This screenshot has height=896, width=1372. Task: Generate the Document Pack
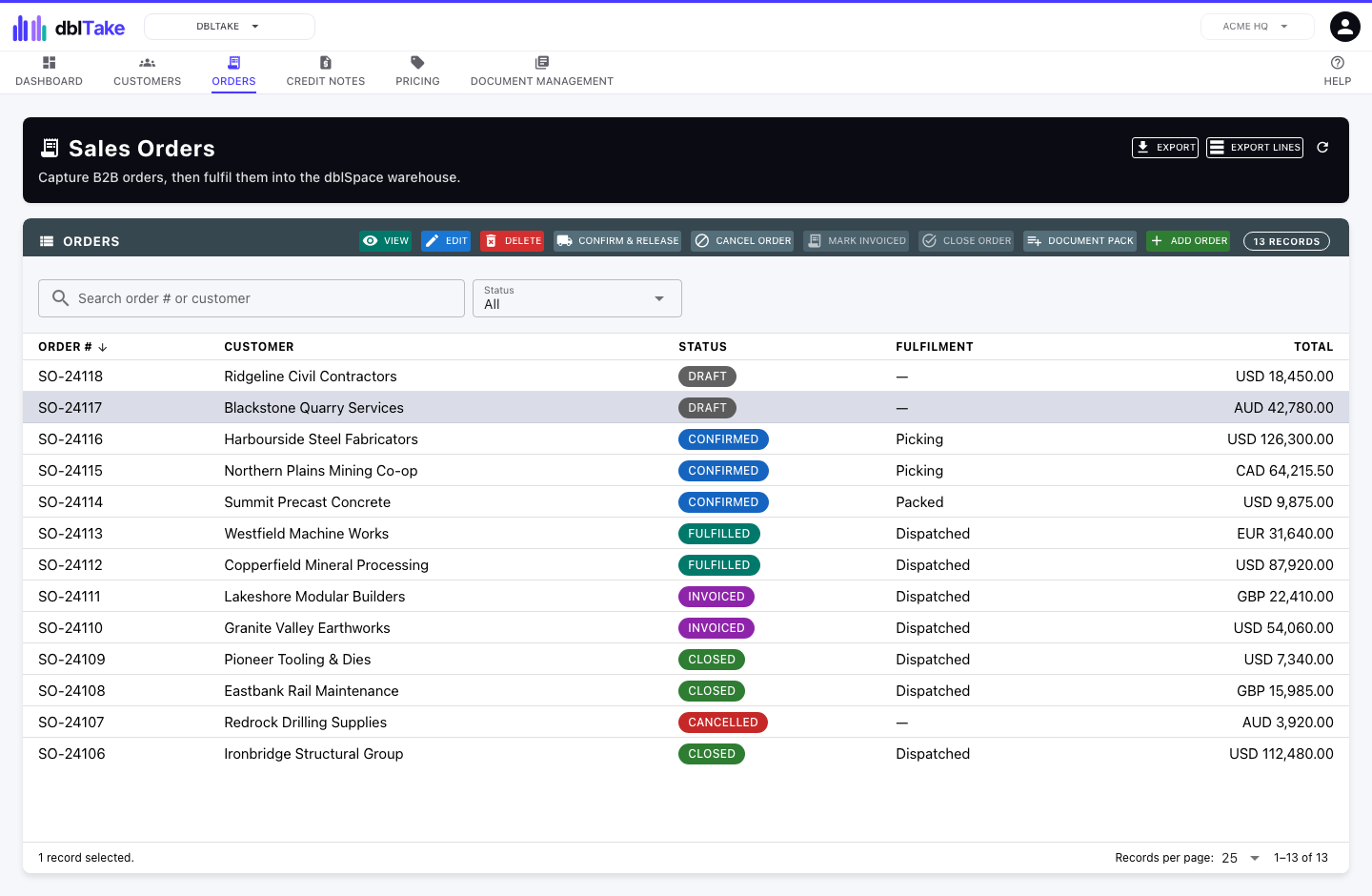point(1080,241)
